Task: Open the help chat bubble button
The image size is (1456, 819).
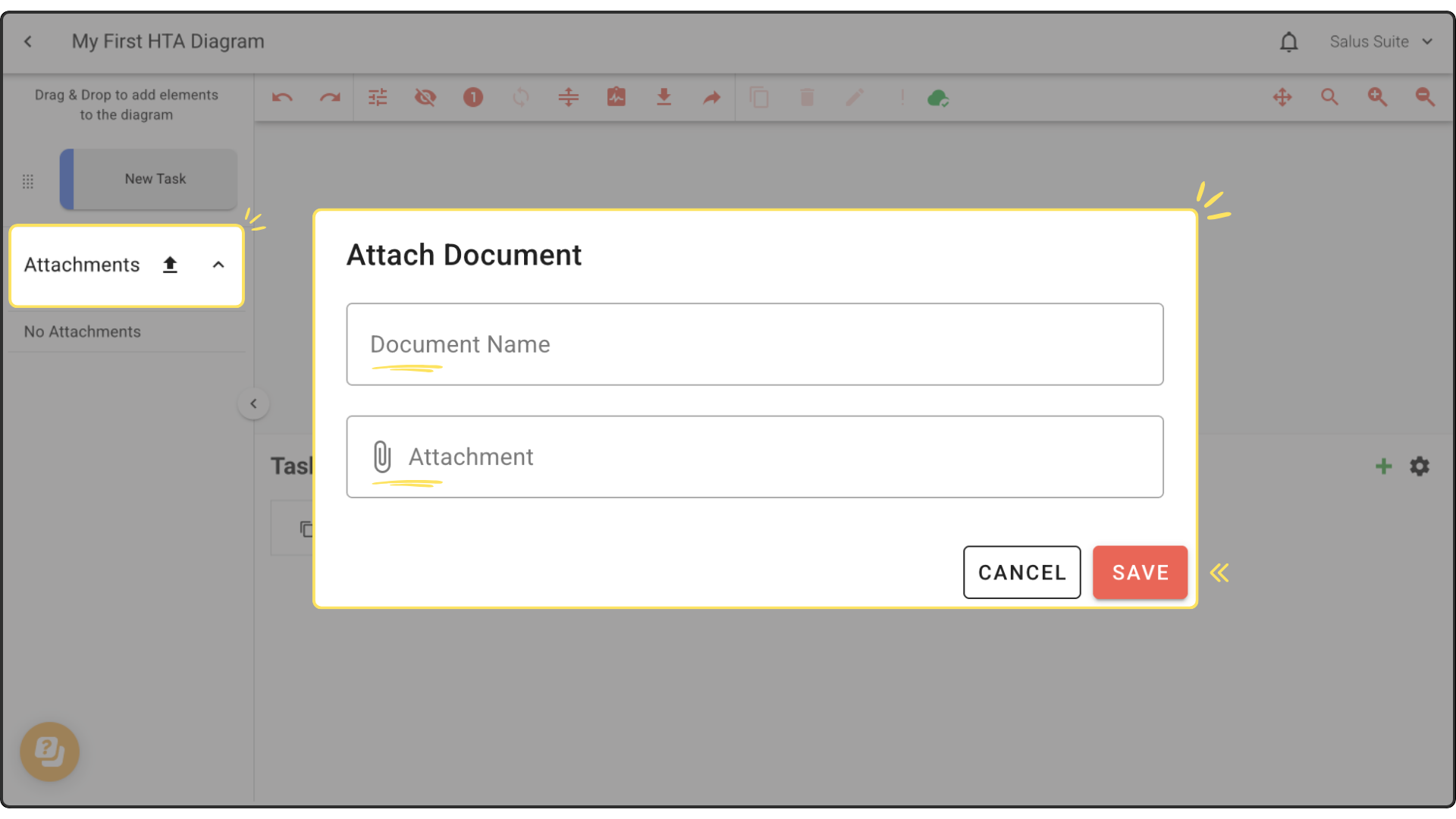Action: click(x=50, y=752)
